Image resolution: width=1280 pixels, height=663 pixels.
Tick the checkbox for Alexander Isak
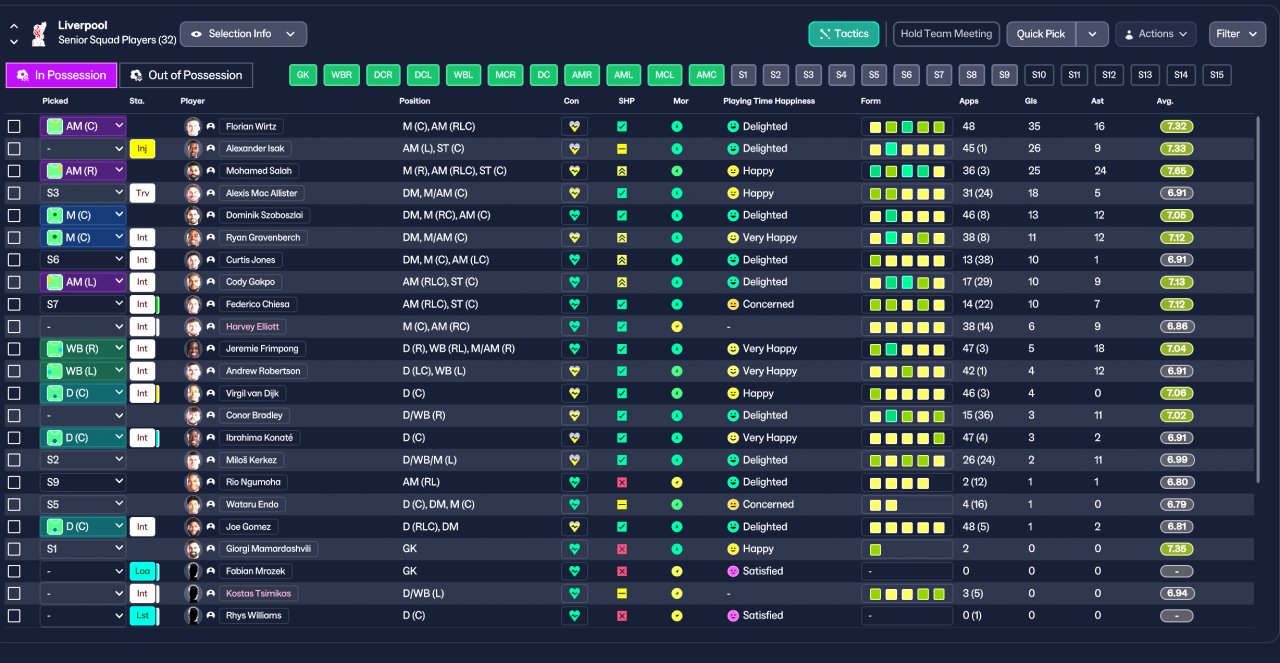[14, 149]
